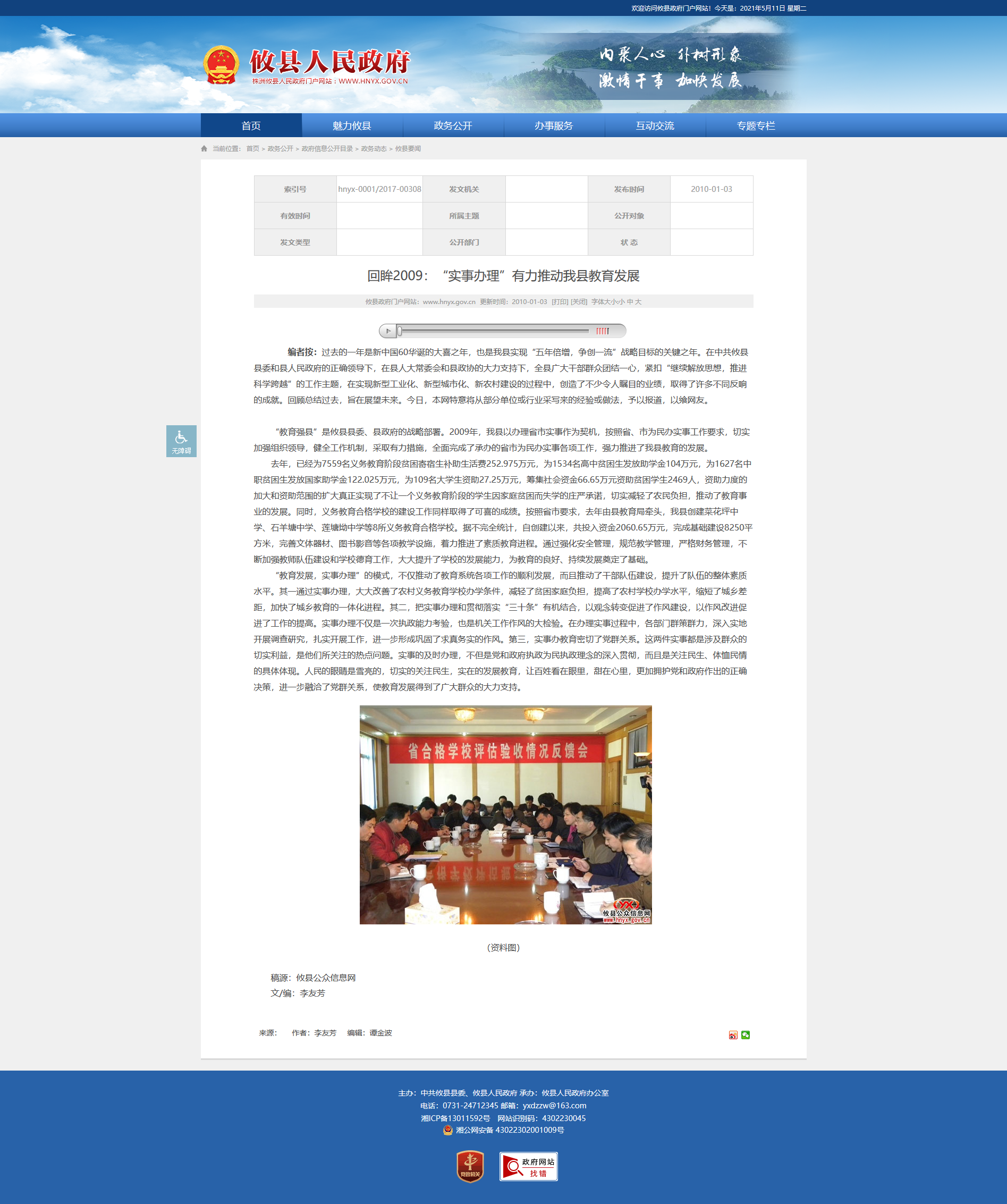Share article via the Weibo icon

(x=732, y=1035)
